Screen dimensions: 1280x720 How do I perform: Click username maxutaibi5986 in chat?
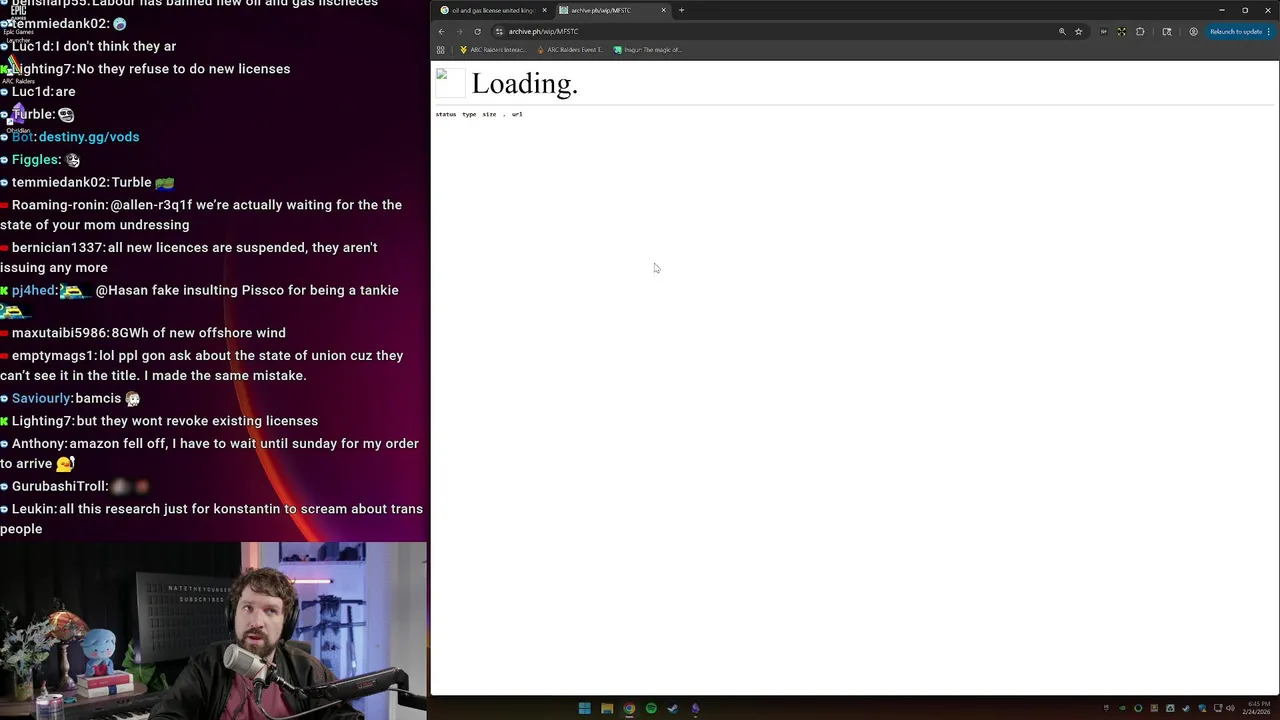(59, 333)
